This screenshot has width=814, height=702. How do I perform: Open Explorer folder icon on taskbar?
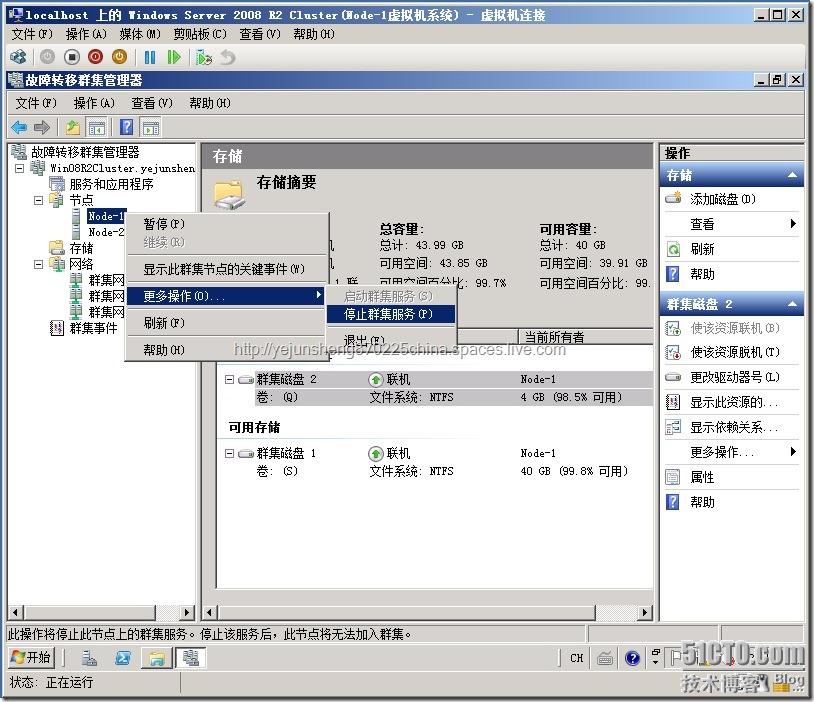click(x=156, y=658)
